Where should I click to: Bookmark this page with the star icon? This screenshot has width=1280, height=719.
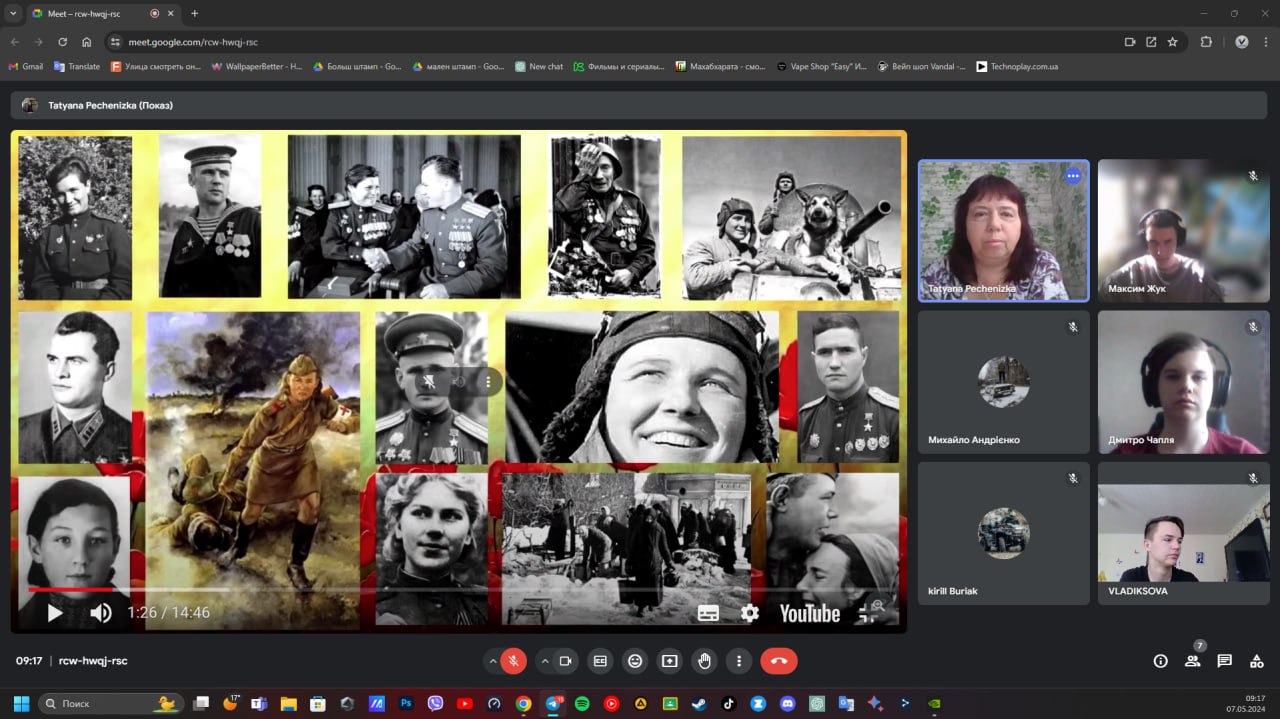(1173, 42)
